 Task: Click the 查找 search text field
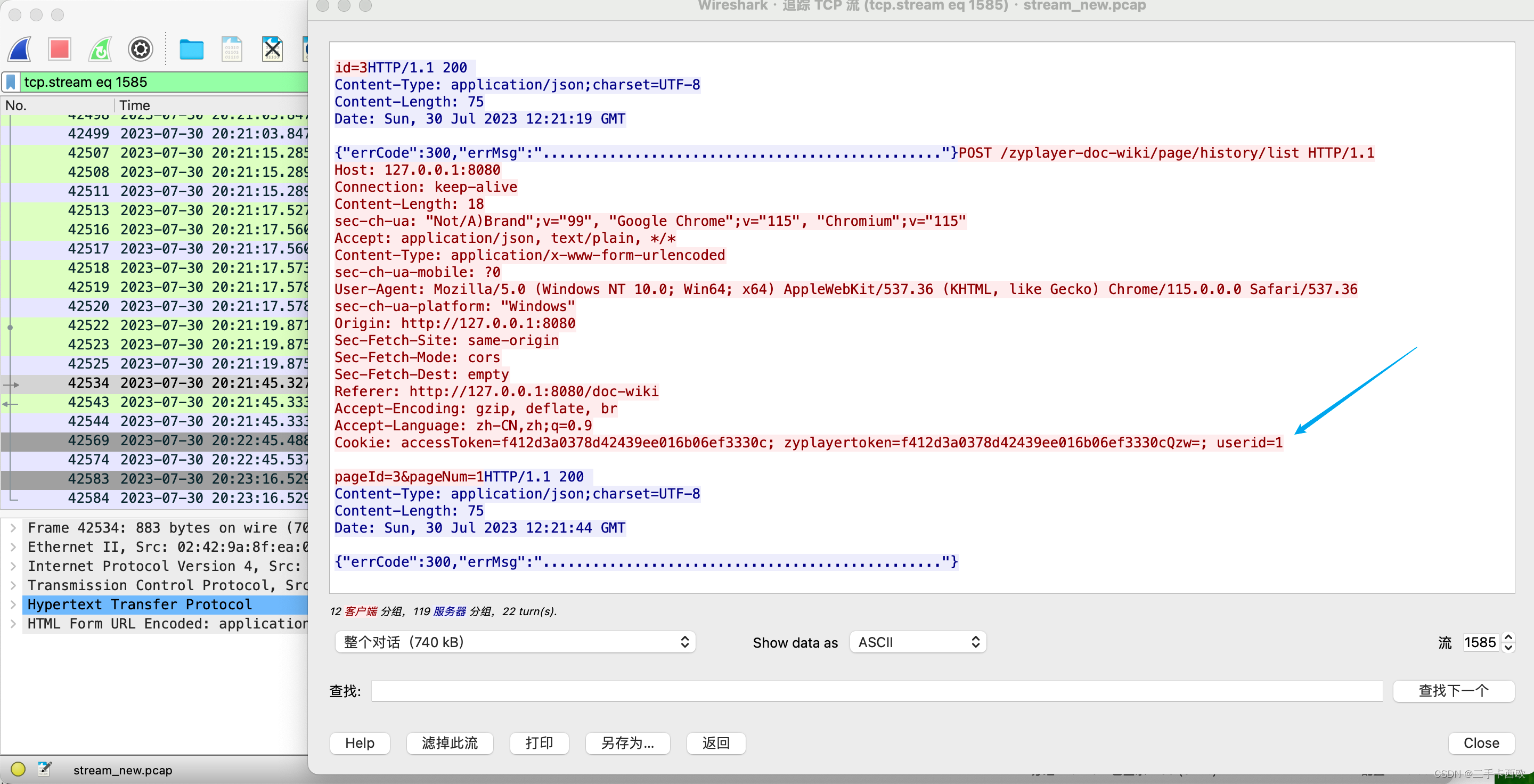pos(876,691)
